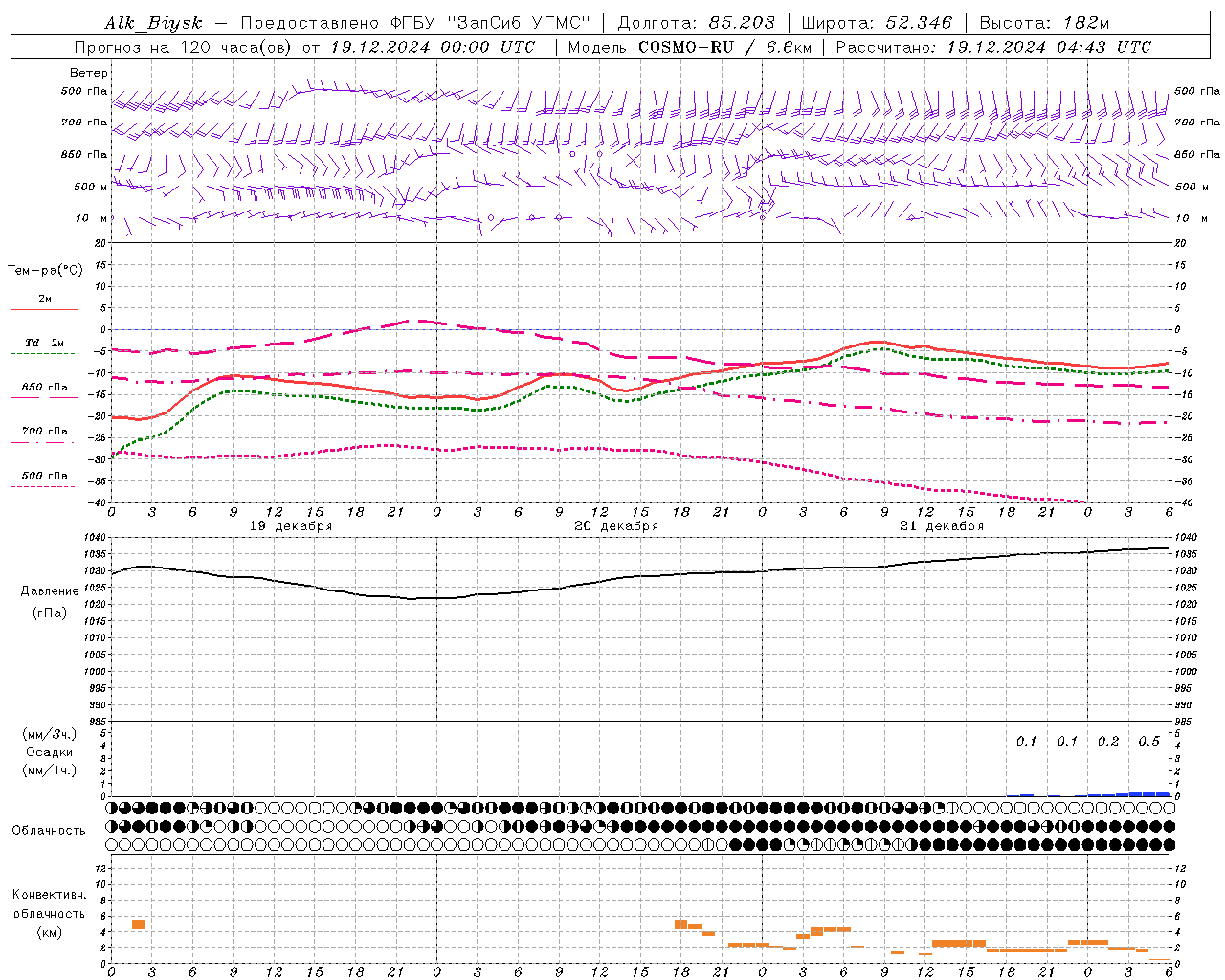Click the Тем-ра(°C) axis title
Screen dimensions: 1225x980
click(45, 270)
